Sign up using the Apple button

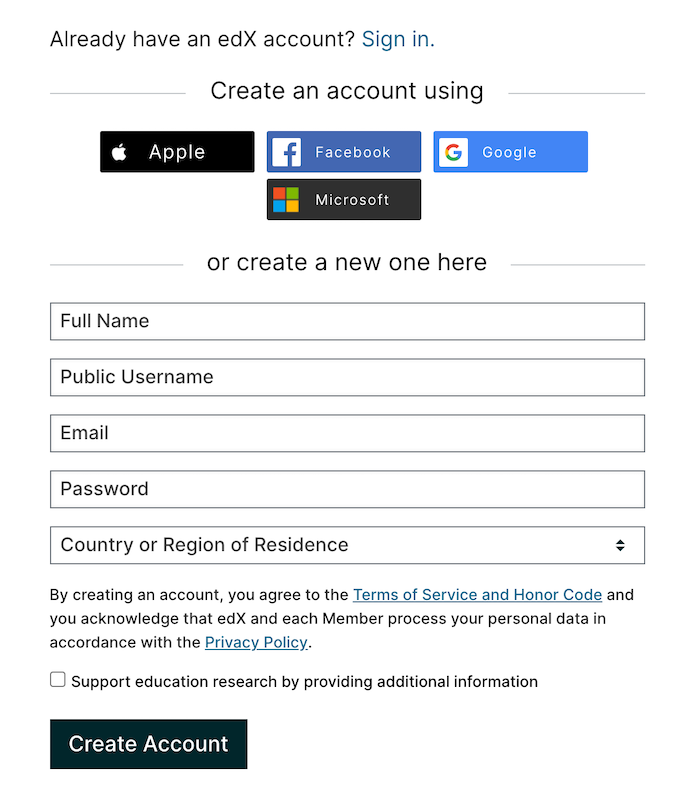177,152
